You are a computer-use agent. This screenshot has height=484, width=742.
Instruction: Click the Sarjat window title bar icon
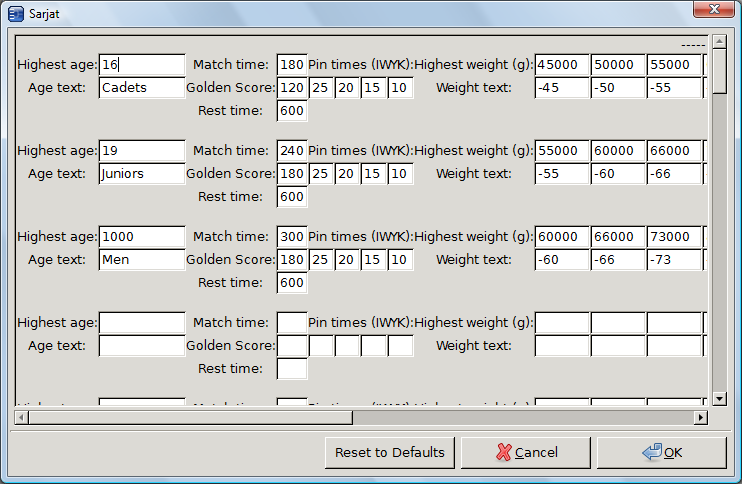click(x=16, y=10)
